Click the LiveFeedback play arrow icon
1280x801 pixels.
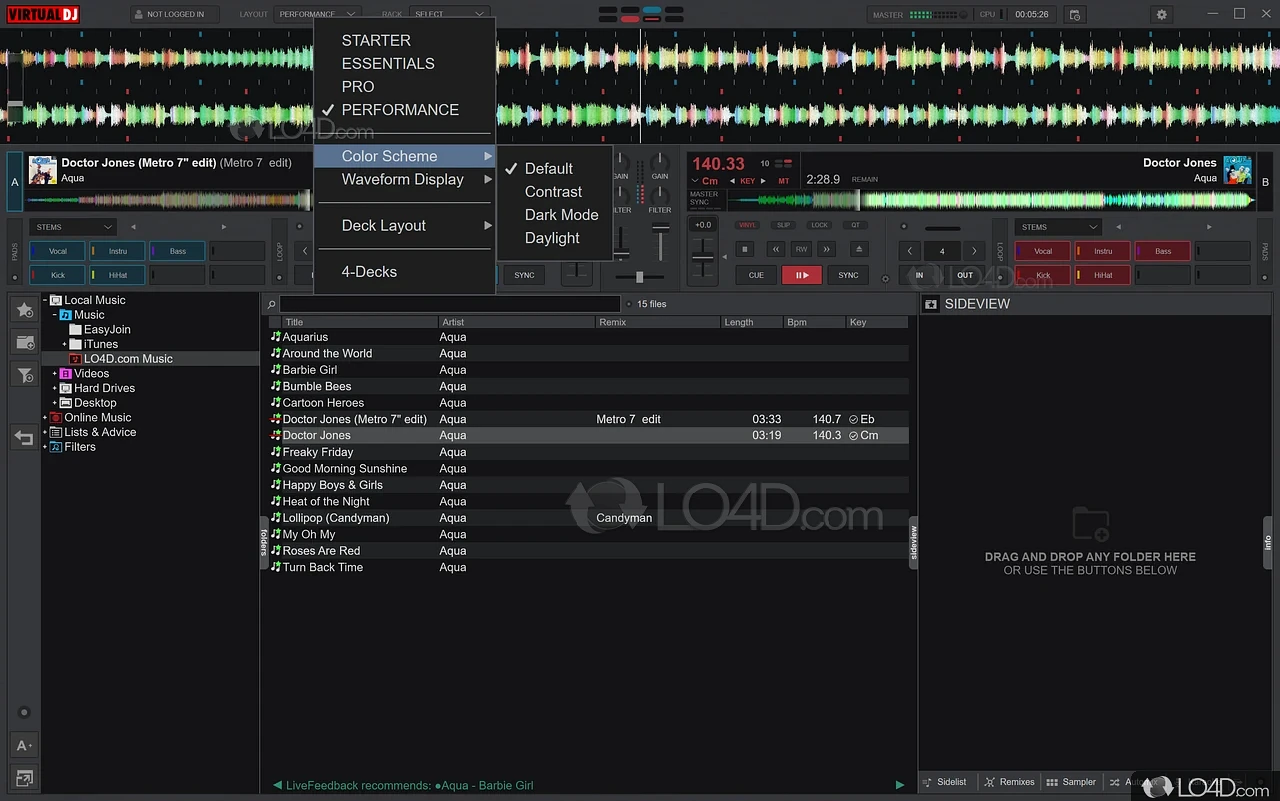900,785
